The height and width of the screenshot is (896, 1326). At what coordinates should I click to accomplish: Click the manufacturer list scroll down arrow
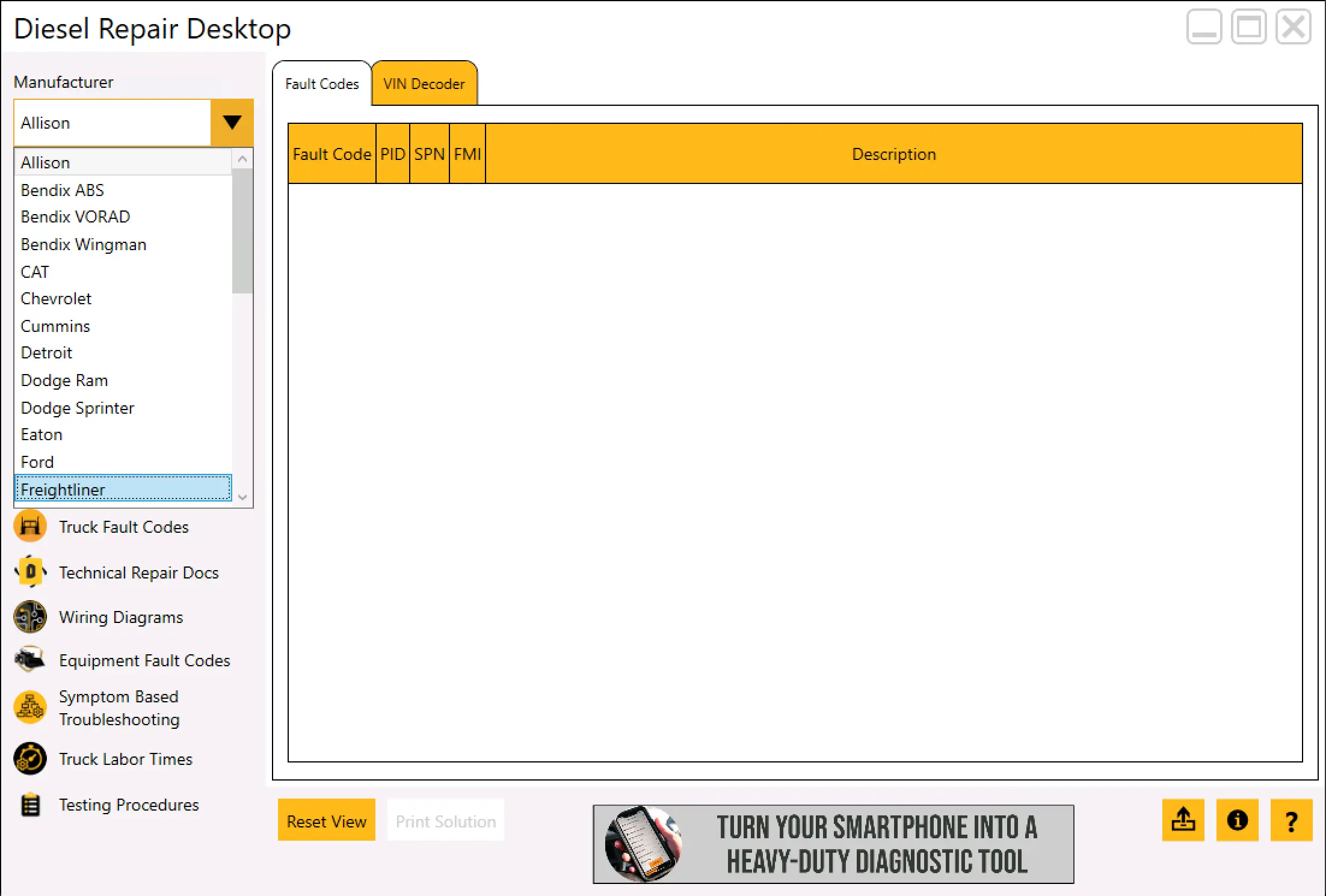[242, 497]
